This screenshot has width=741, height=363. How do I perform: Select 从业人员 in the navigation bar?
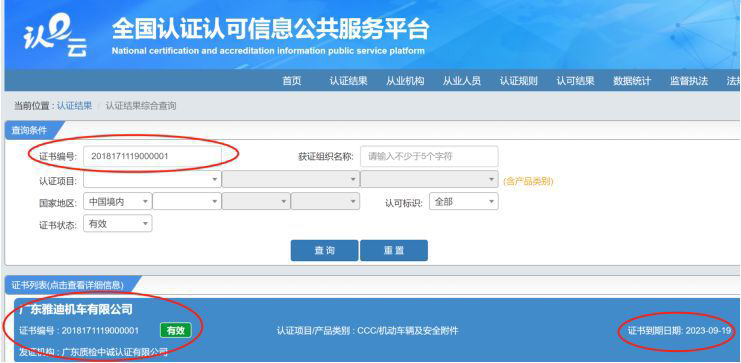click(x=462, y=81)
